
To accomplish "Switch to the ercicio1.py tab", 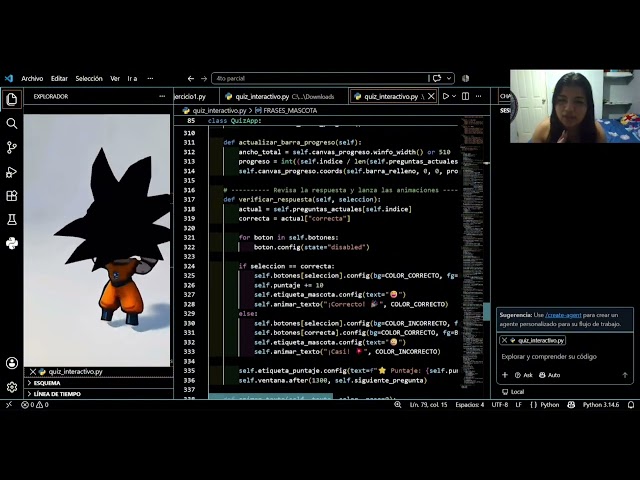I will tap(191, 96).
